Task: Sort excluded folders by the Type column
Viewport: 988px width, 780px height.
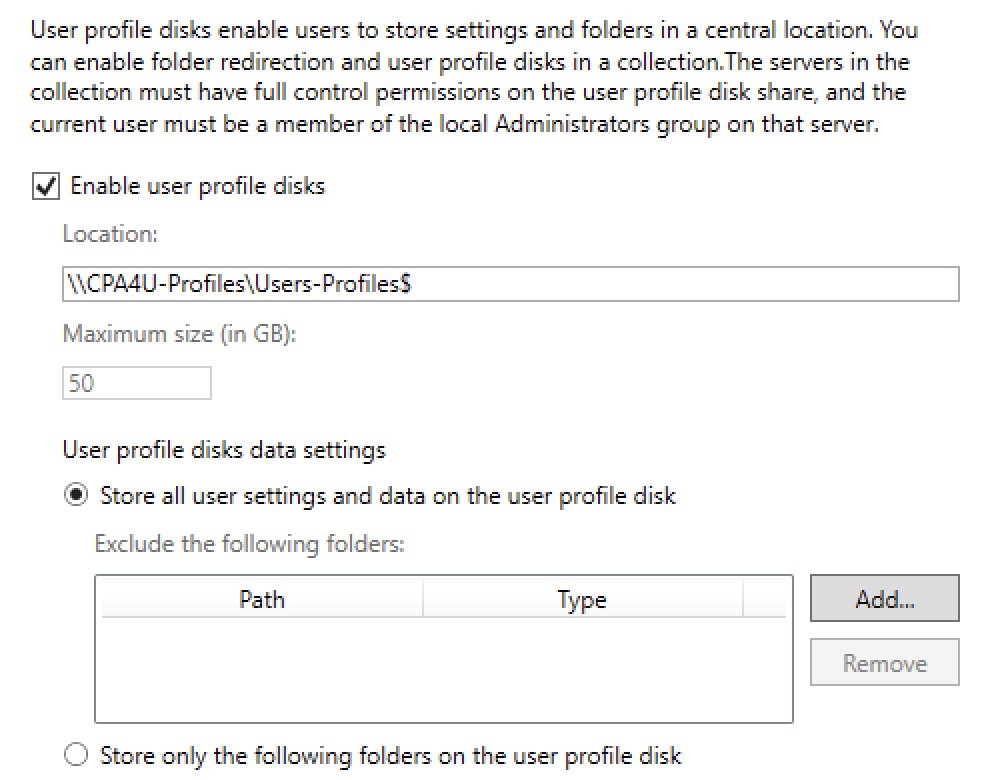Action: coord(581,599)
